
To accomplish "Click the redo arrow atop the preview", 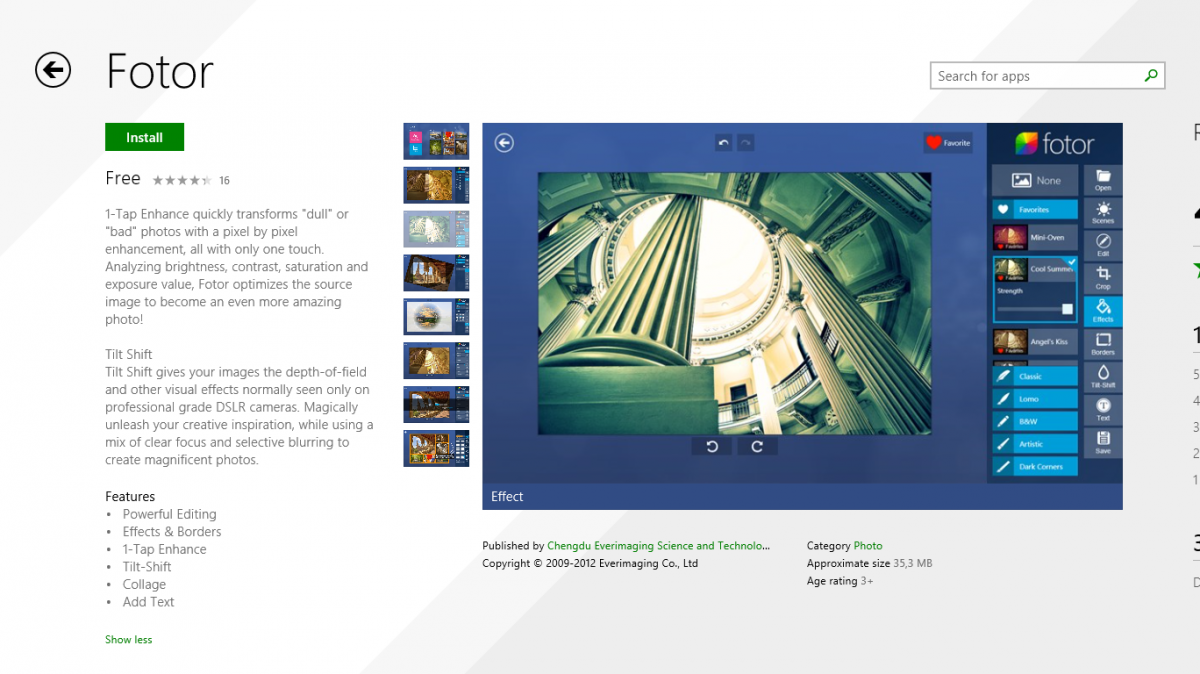I will click(x=746, y=143).
